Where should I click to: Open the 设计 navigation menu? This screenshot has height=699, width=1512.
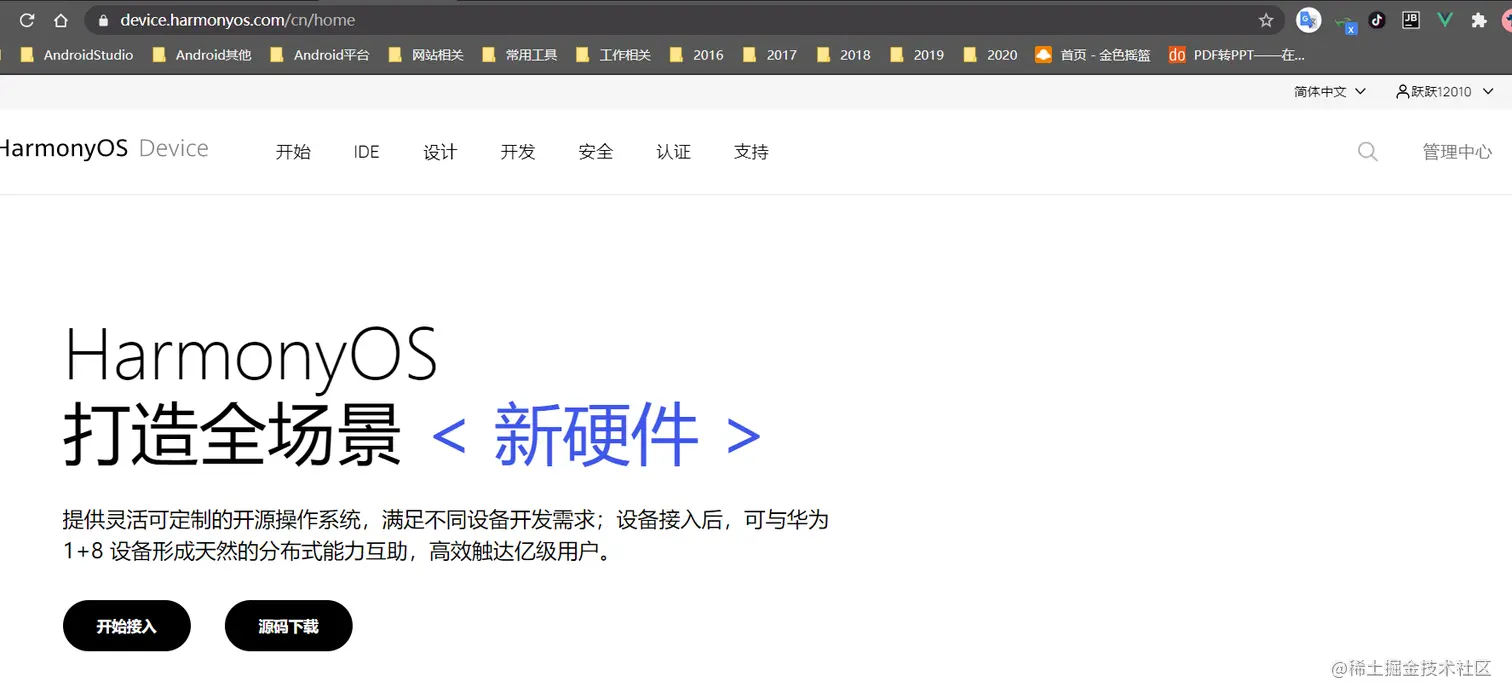[x=440, y=152]
